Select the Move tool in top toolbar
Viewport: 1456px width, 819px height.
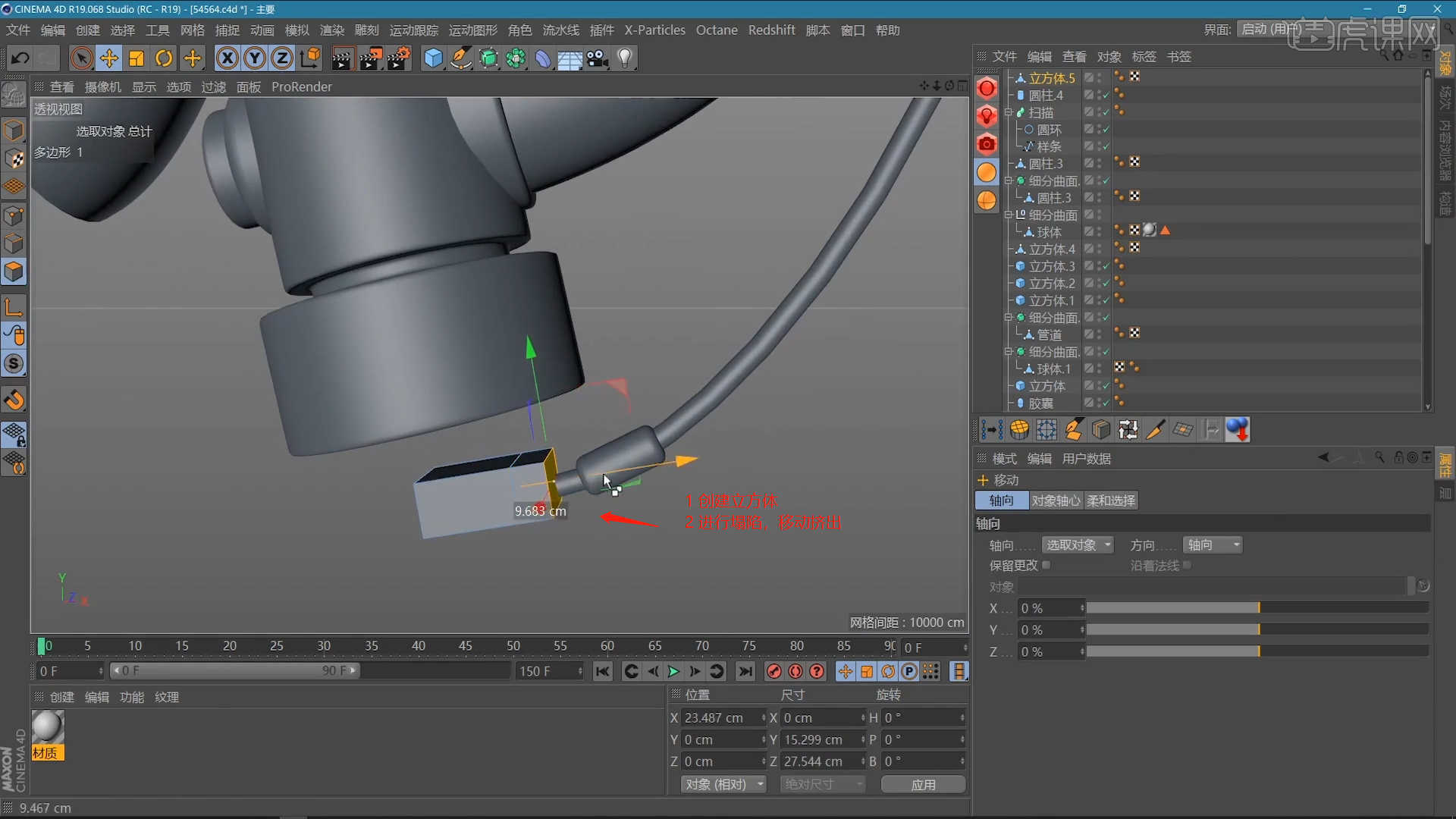coord(109,58)
